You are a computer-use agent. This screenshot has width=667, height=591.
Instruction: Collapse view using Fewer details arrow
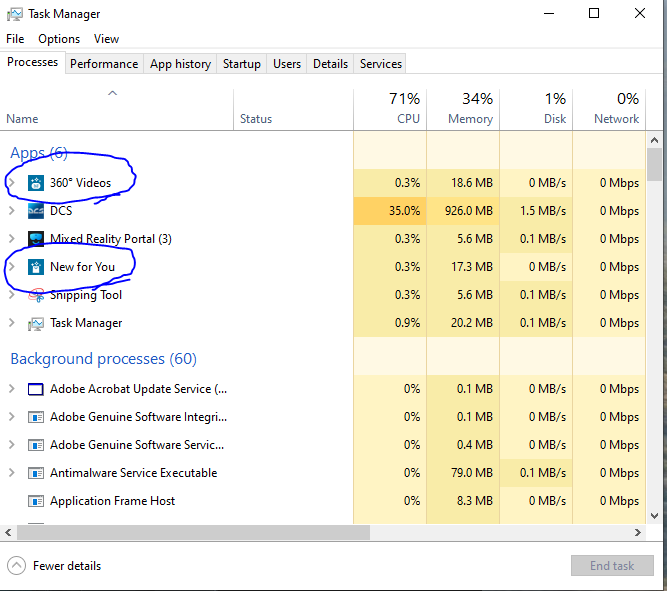17,566
